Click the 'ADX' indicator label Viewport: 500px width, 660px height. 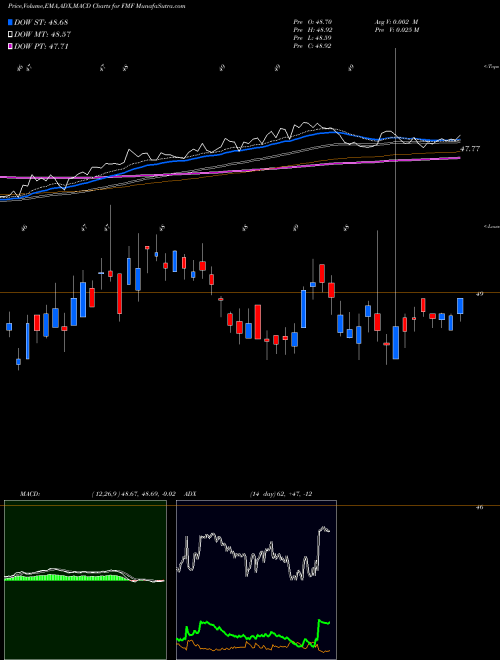coord(190,494)
